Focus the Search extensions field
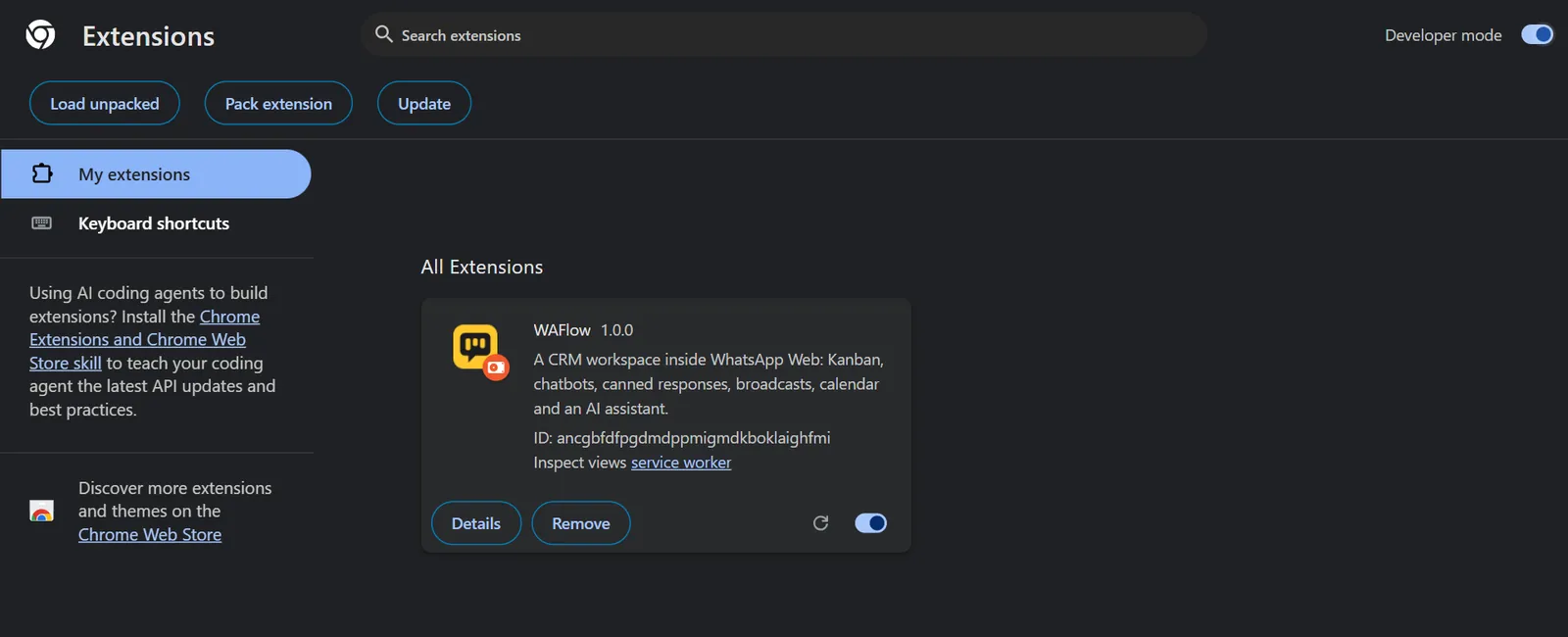 [784, 34]
